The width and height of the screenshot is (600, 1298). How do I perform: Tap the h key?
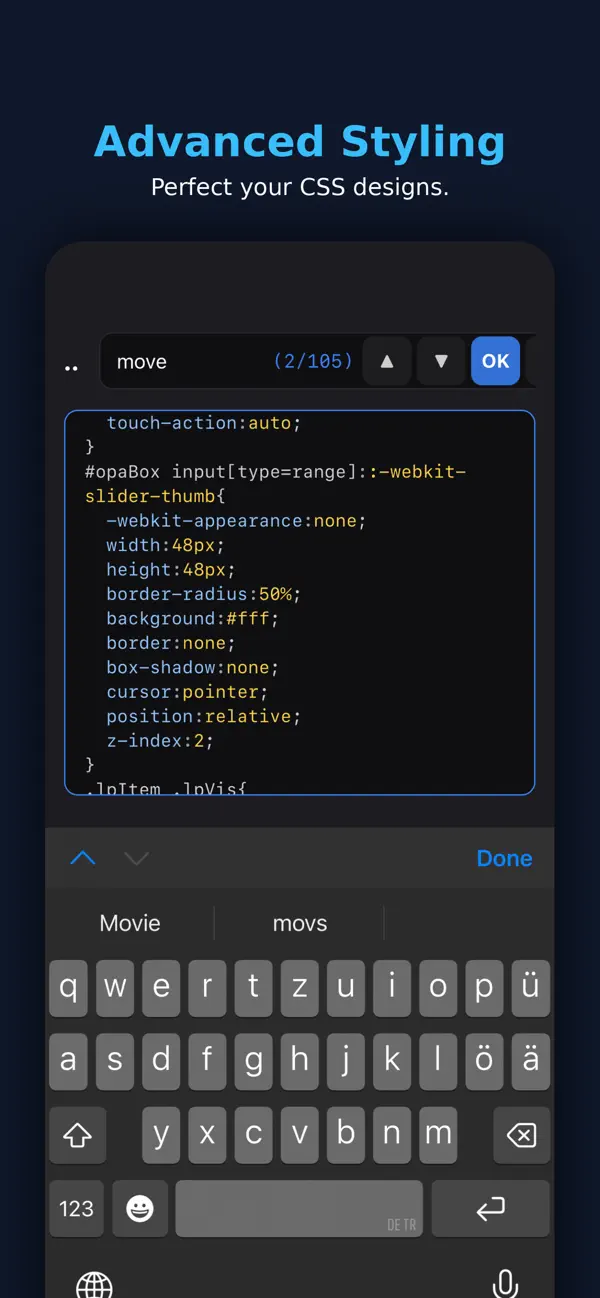coord(300,1061)
